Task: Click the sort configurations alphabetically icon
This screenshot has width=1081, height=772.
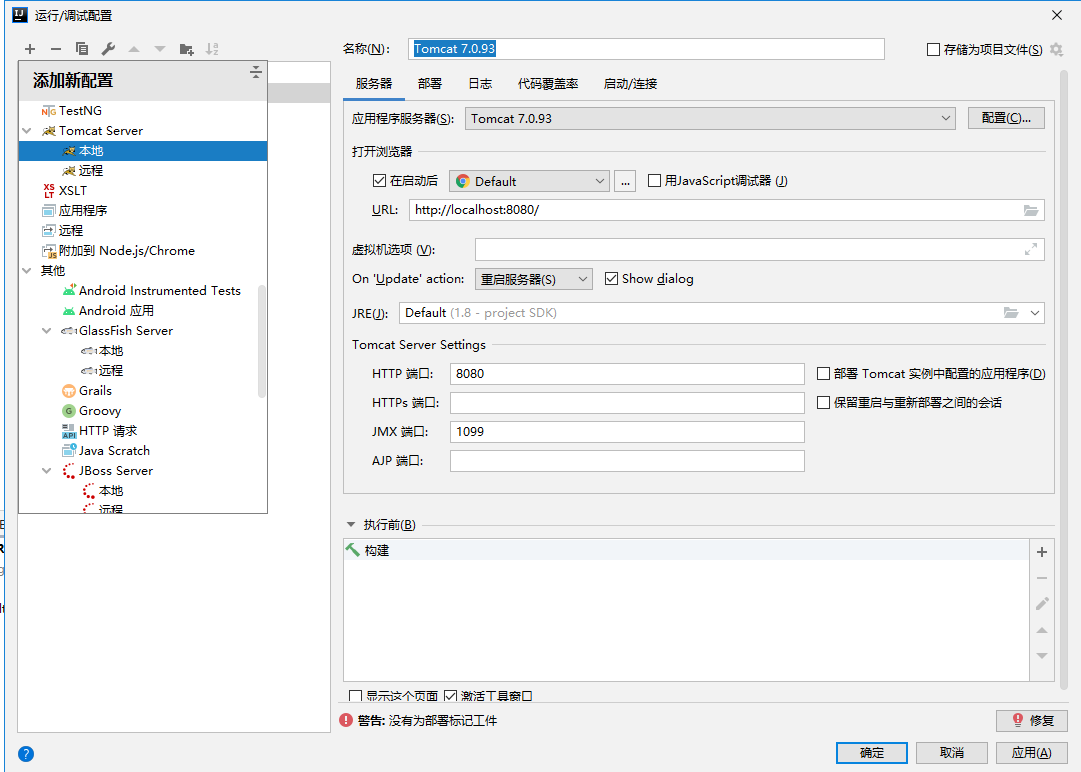Action: click(212, 49)
